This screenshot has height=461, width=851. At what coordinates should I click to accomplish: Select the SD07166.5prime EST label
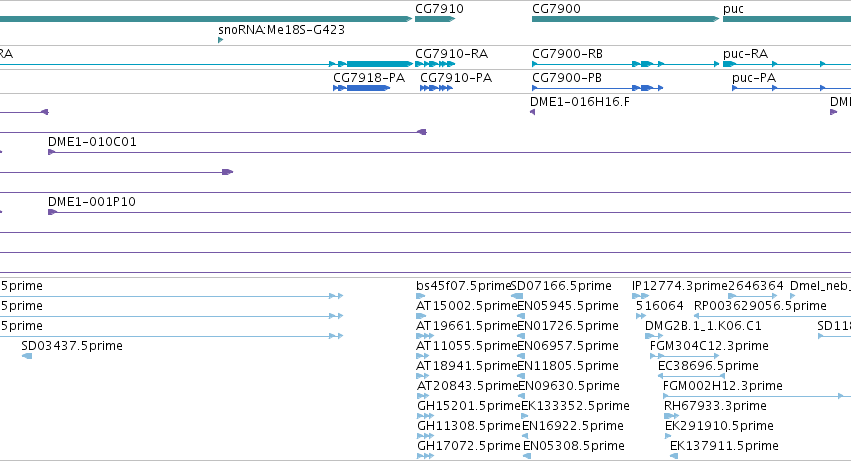pos(561,286)
